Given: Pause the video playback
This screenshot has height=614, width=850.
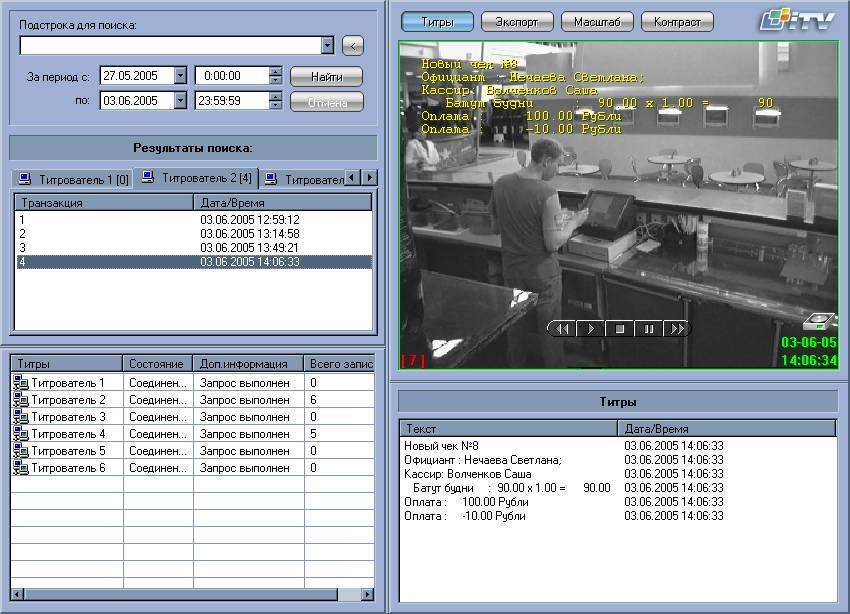Looking at the screenshot, I should pyautogui.click(x=648, y=328).
